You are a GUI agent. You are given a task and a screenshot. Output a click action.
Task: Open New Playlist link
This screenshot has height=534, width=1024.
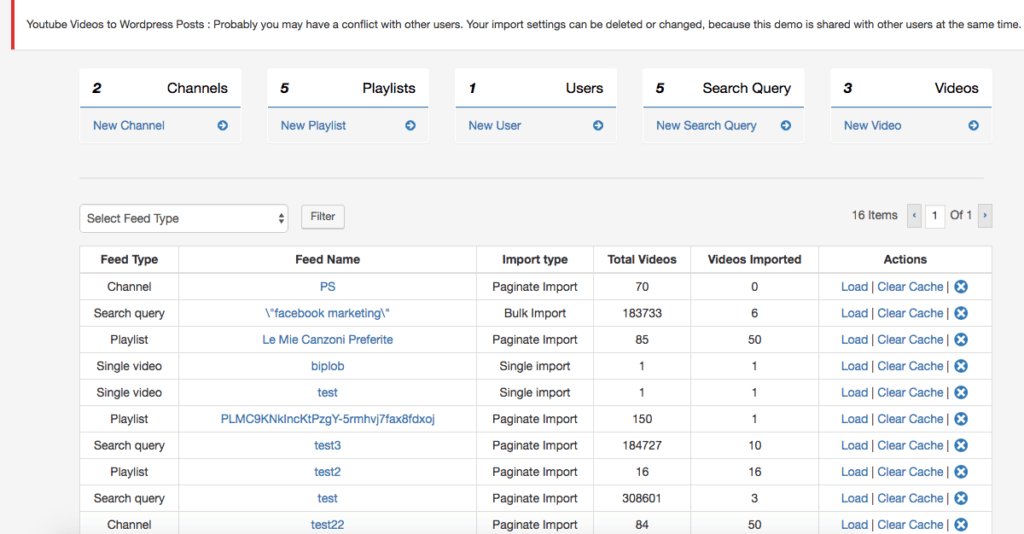coord(313,125)
